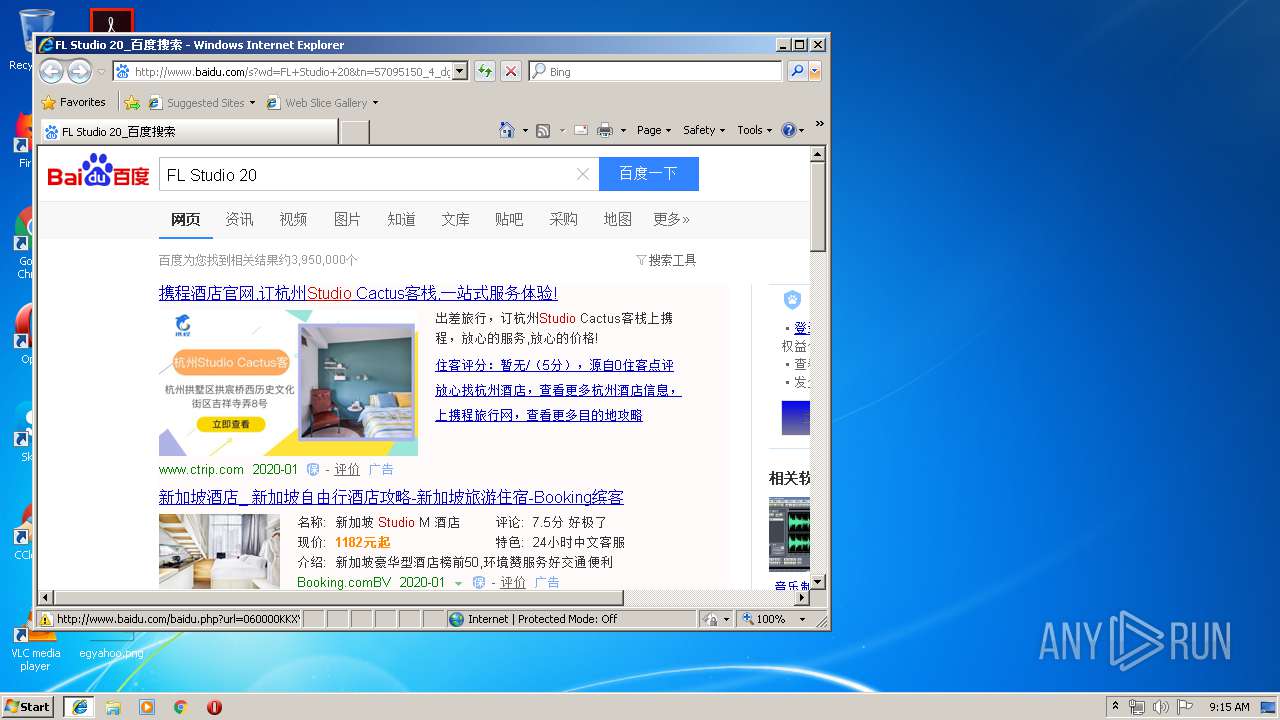Print the page with the printer icon
Screen dimensions: 1280x720
coord(605,130)
